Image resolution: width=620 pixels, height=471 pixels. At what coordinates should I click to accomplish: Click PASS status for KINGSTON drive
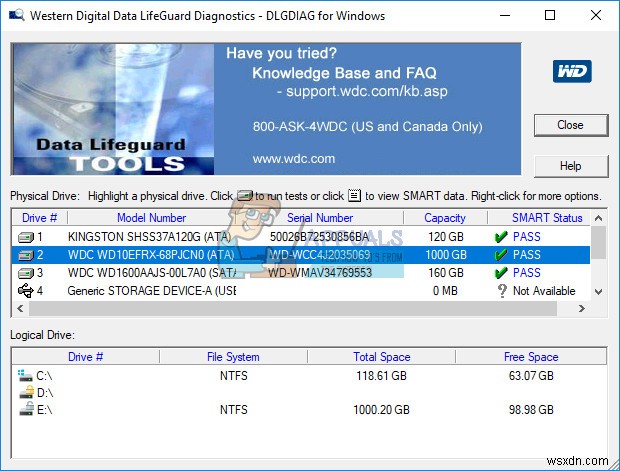tap(527, 237)
